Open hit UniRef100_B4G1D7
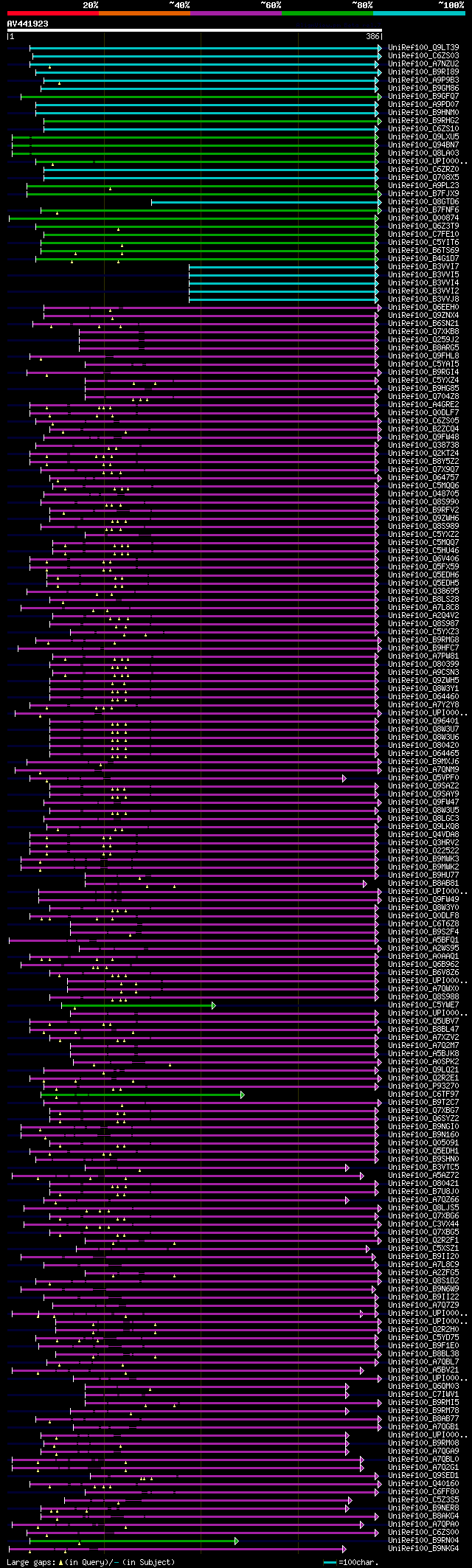472x1568 pixels. (x=423, y=259)
